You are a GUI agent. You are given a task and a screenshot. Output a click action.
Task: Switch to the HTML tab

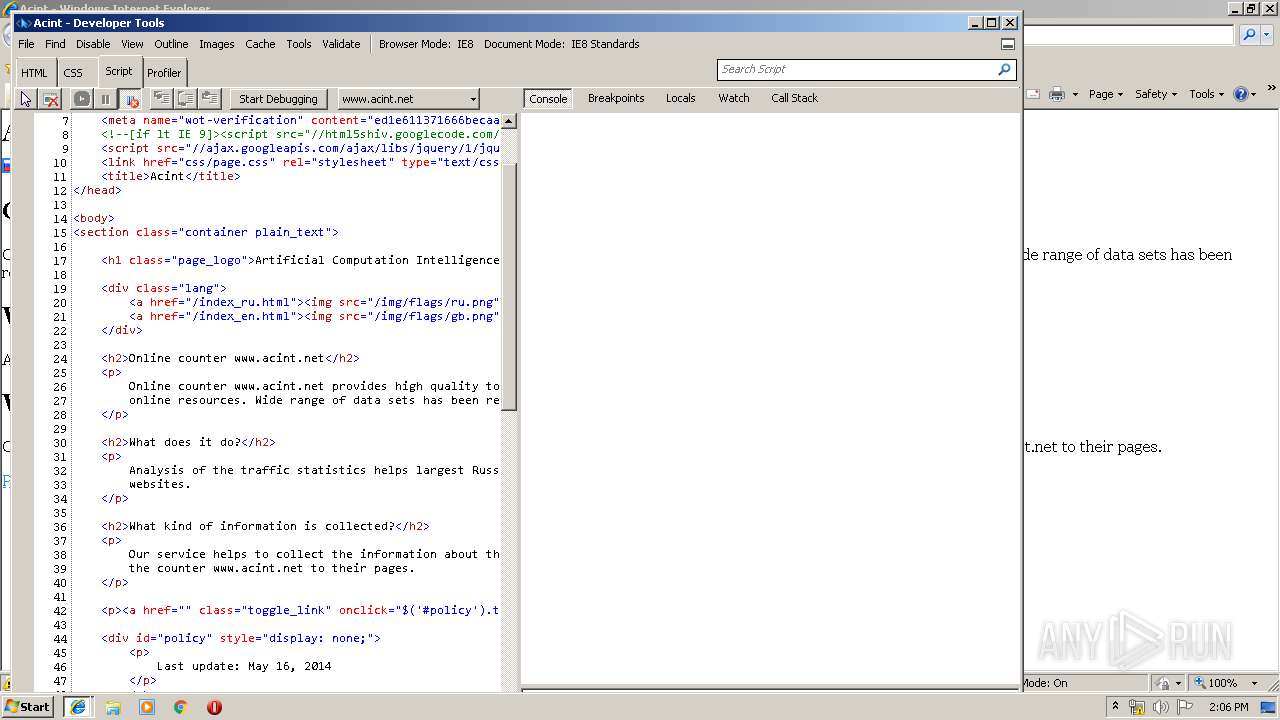[x=34, y=73]
